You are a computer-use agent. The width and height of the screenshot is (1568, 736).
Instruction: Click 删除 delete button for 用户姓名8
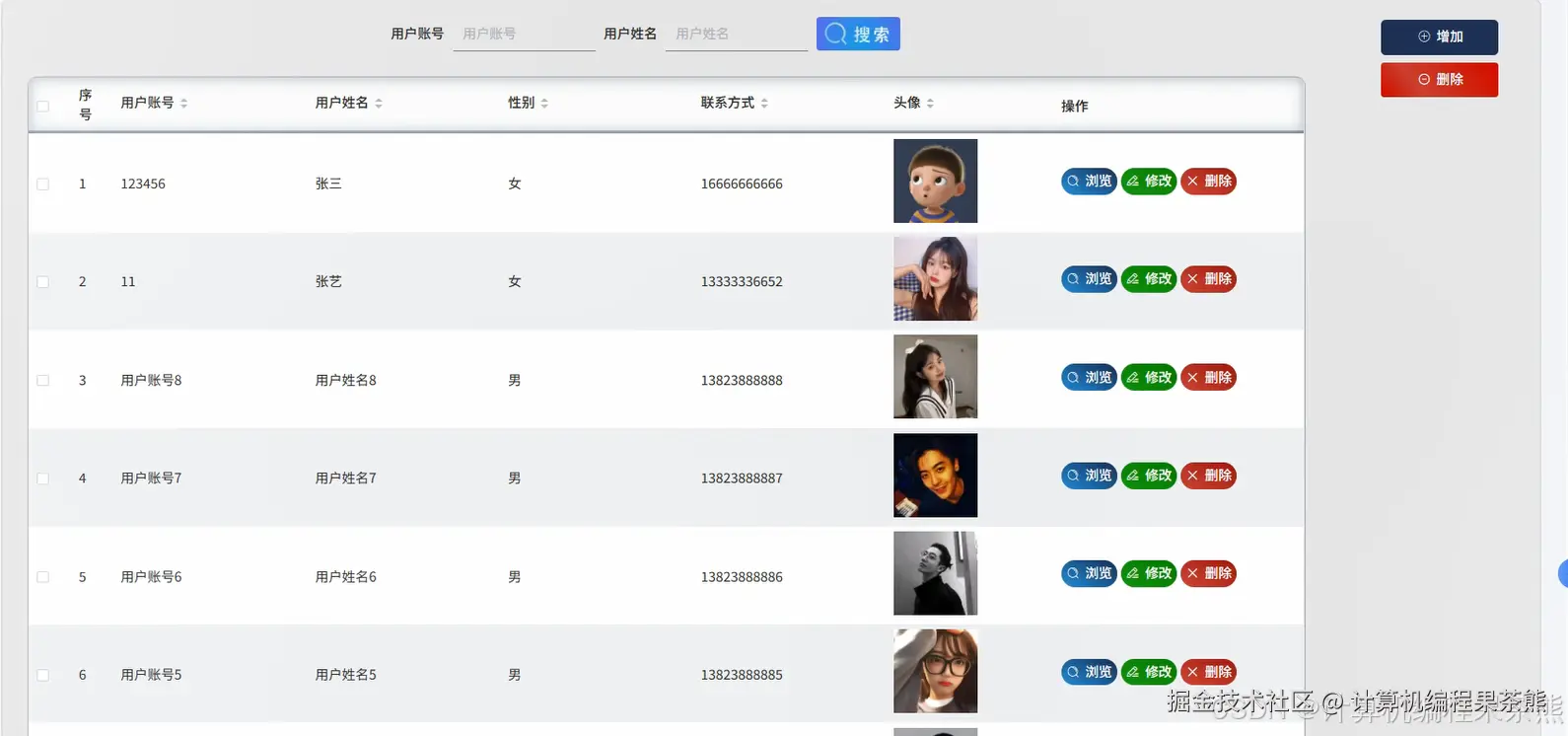1209,378
